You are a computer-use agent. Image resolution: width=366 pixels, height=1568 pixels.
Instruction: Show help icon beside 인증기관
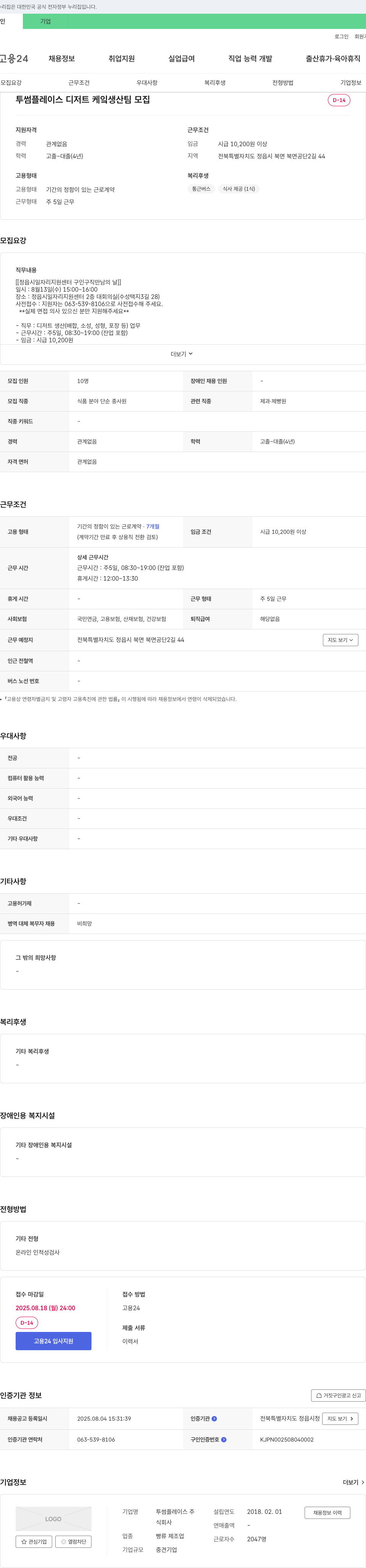coord(214,1419)
